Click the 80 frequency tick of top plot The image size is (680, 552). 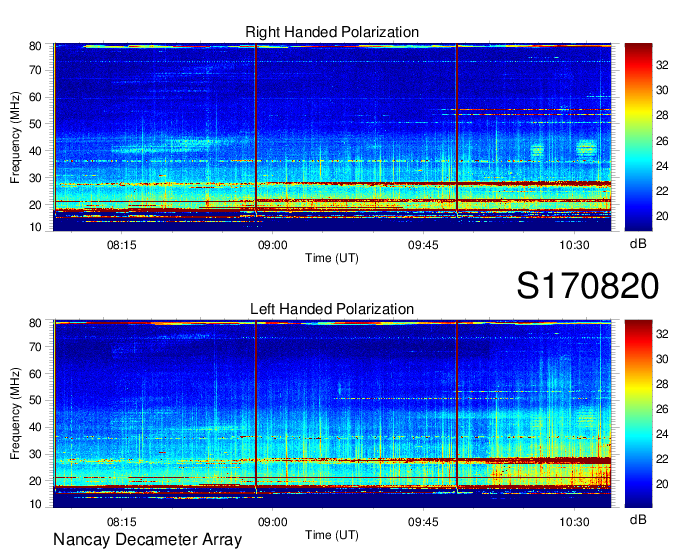[x=35, y=46]
